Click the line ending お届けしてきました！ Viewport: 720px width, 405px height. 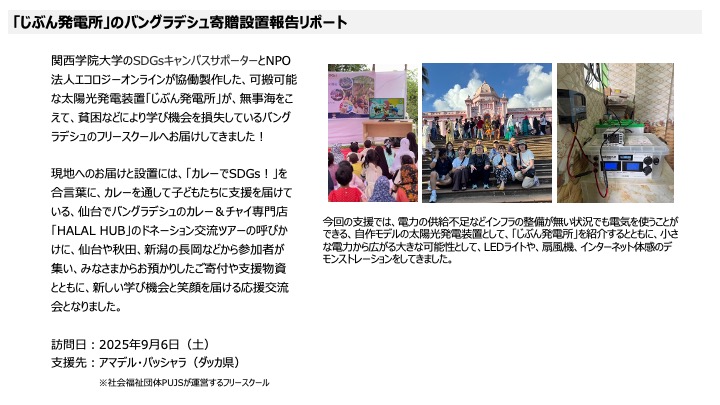158,136
